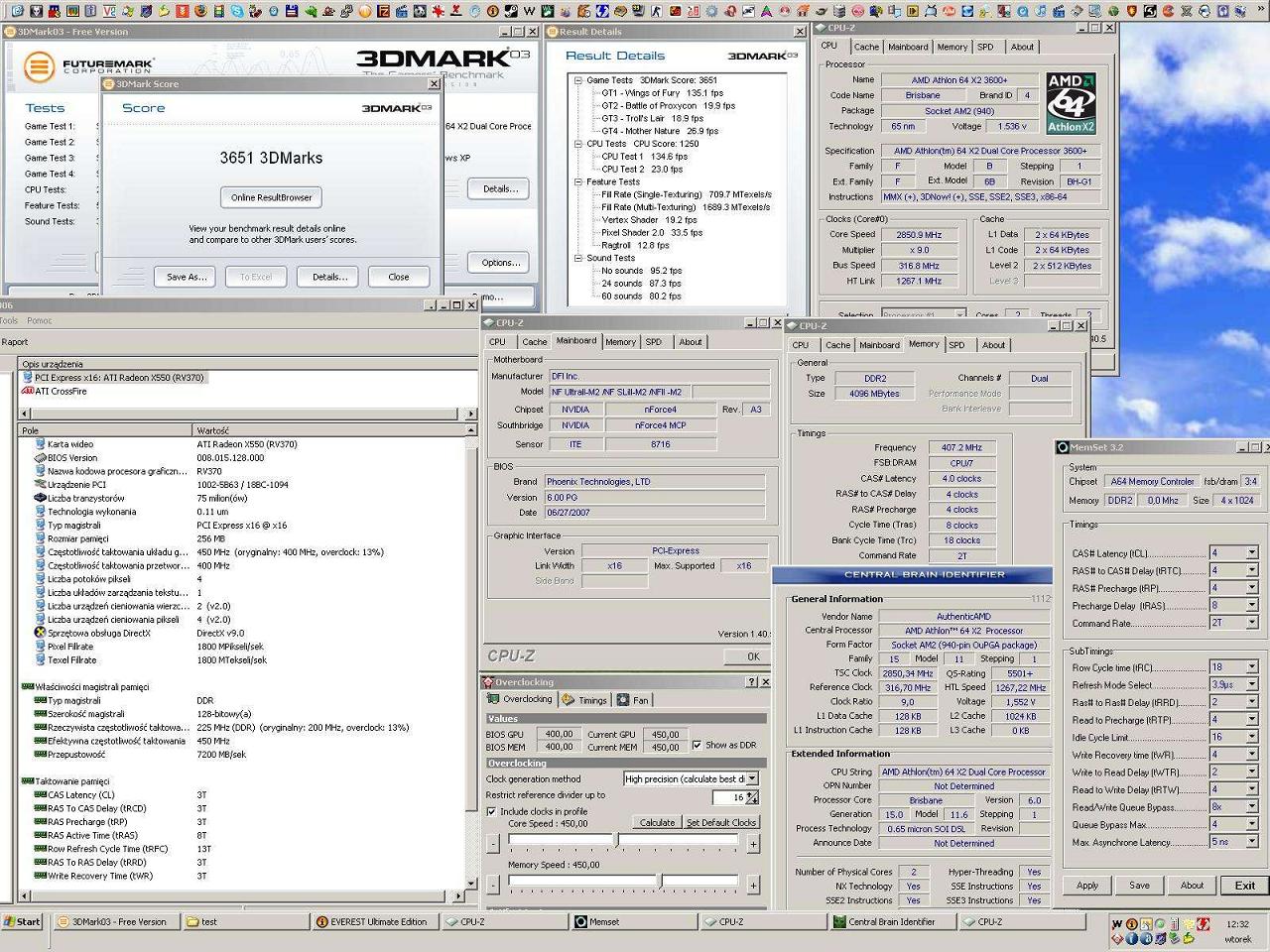Click the W icon in the system tray
The width and height of the screenshot is (1270, 952).
[1117, 924]
